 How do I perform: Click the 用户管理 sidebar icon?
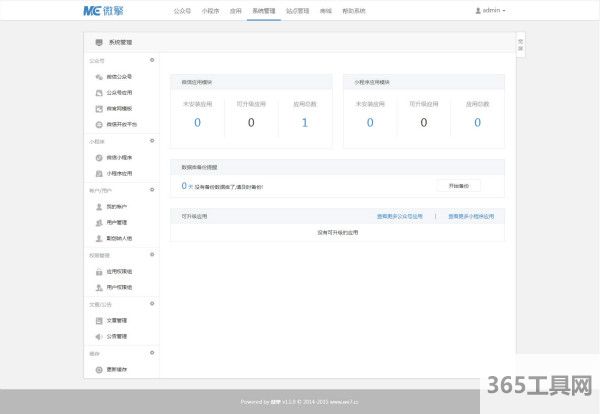[98, 222]
